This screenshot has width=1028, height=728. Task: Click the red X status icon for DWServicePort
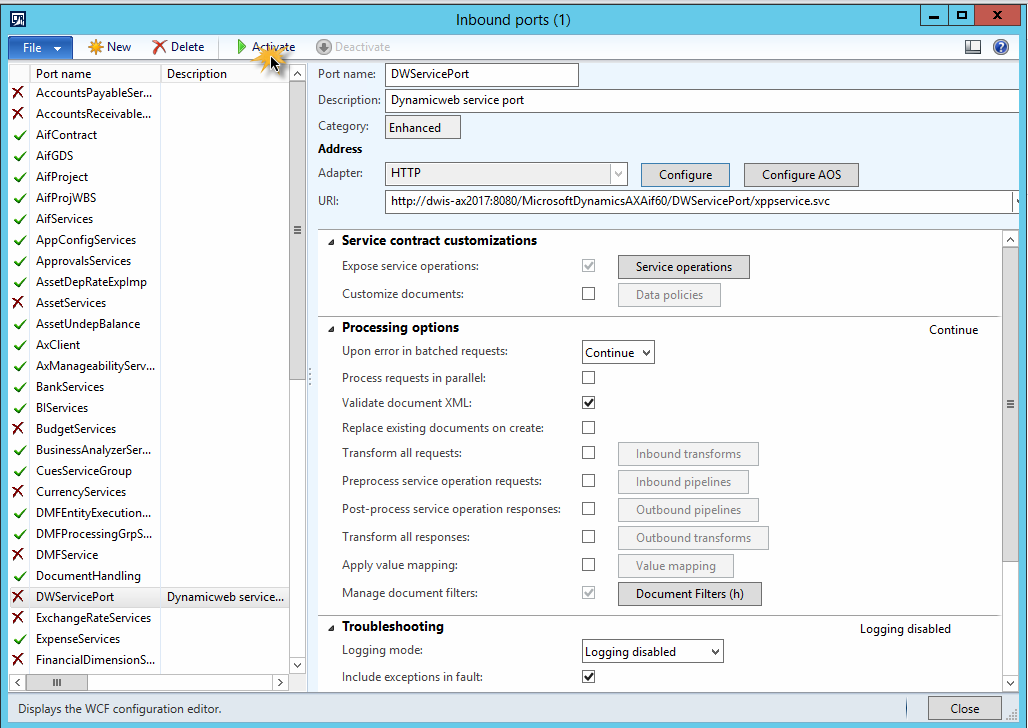tap(18, 597)
